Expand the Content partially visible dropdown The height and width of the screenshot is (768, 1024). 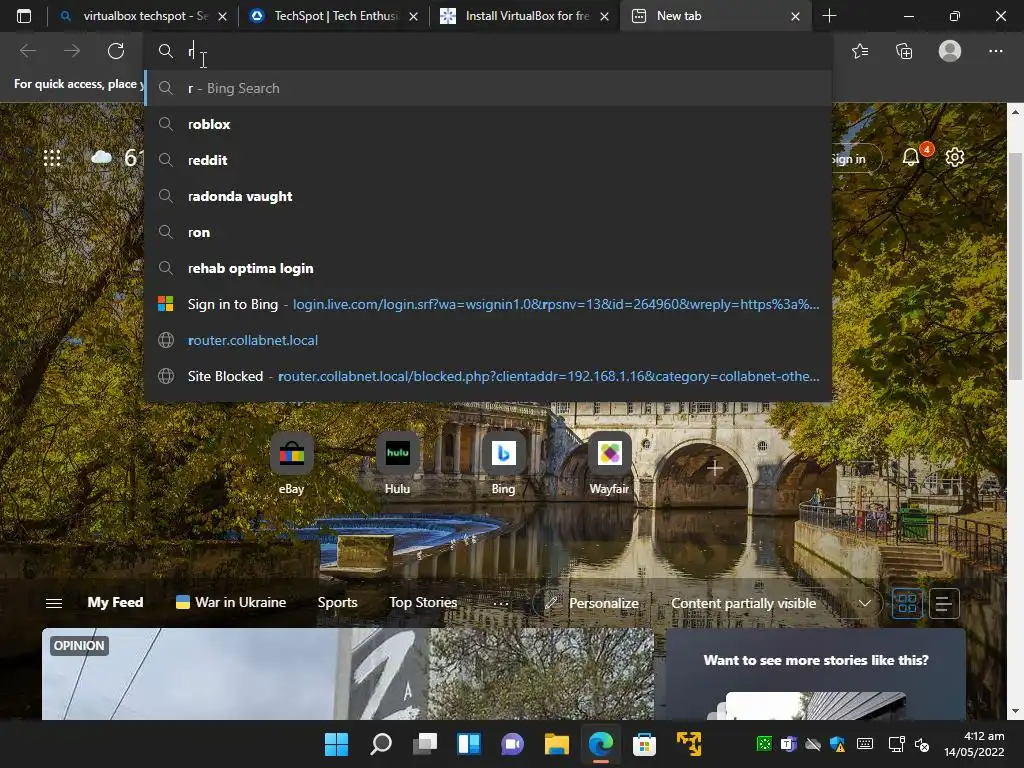865,603
